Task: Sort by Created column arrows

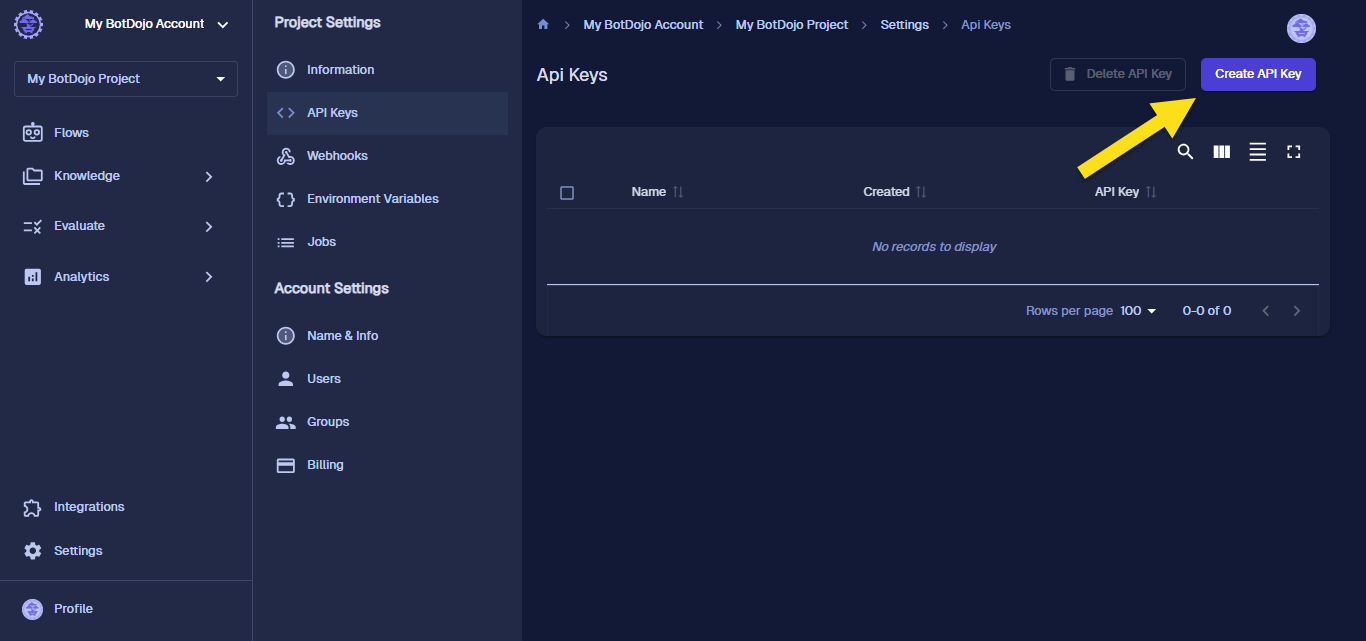Action: pos(921,192)
